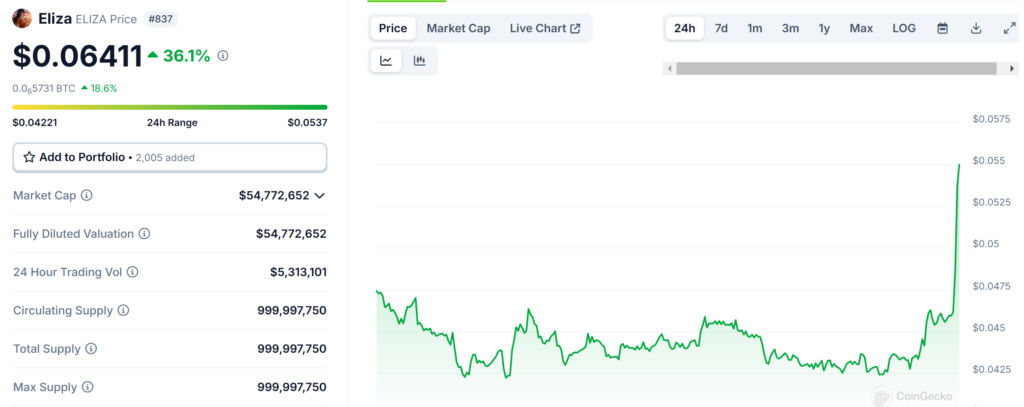Viewport: 1024px width, 407px height.
Task: Select the Price tab
Action: [x=393, y=28]
